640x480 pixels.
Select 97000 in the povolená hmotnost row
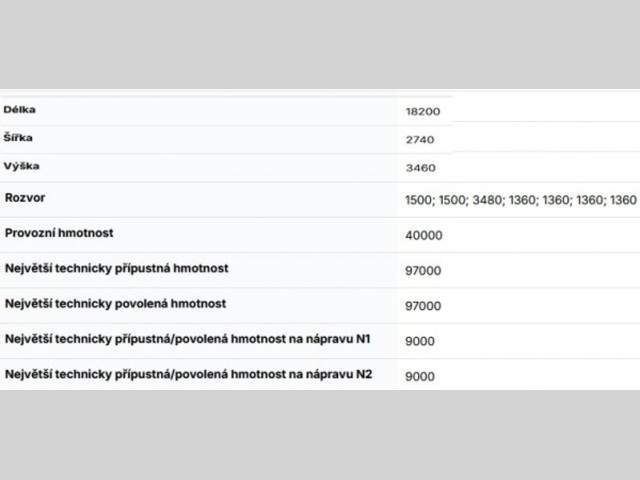(x=423, y=306)
